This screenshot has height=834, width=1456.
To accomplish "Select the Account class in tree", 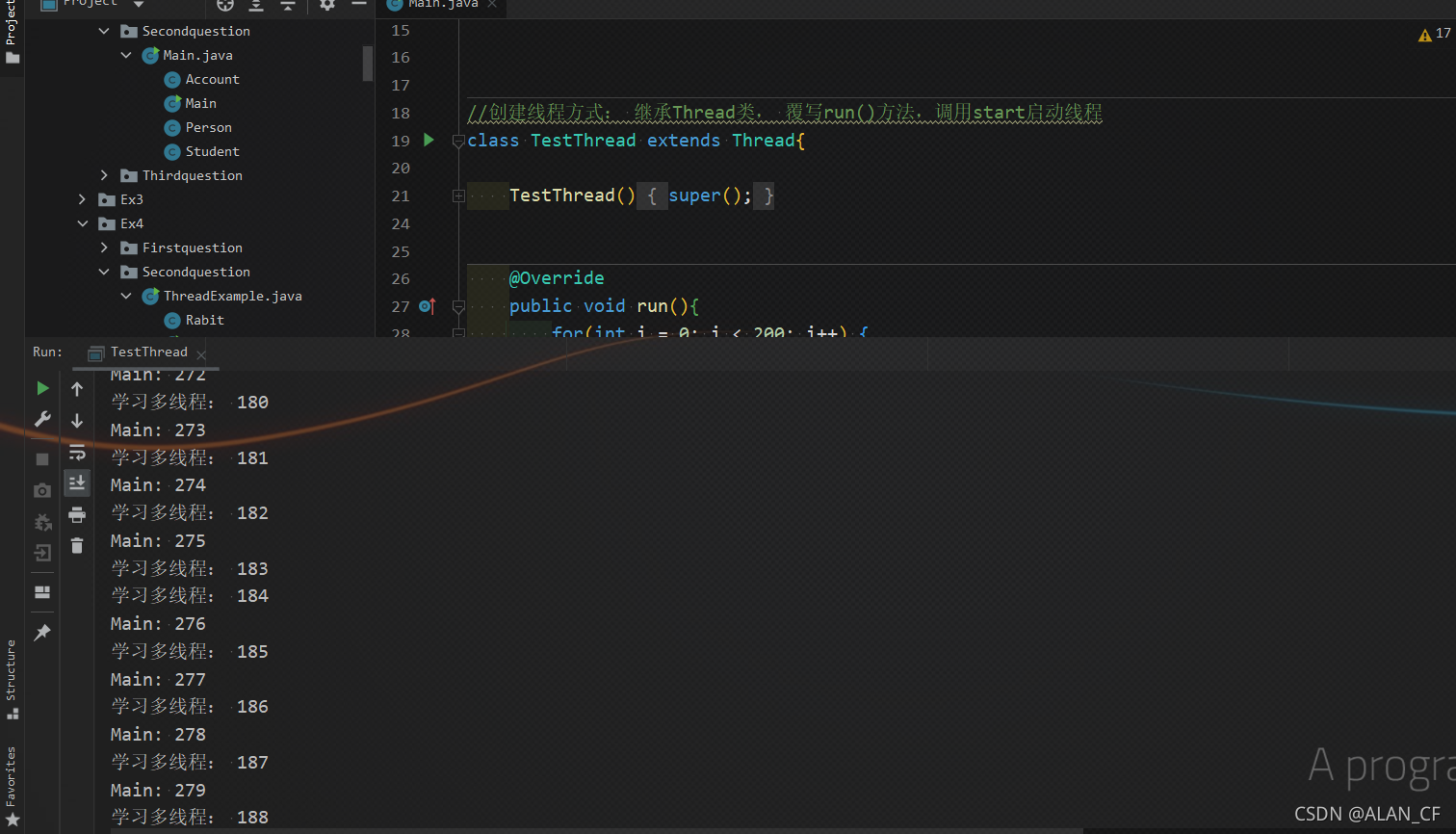I will 212,79.
